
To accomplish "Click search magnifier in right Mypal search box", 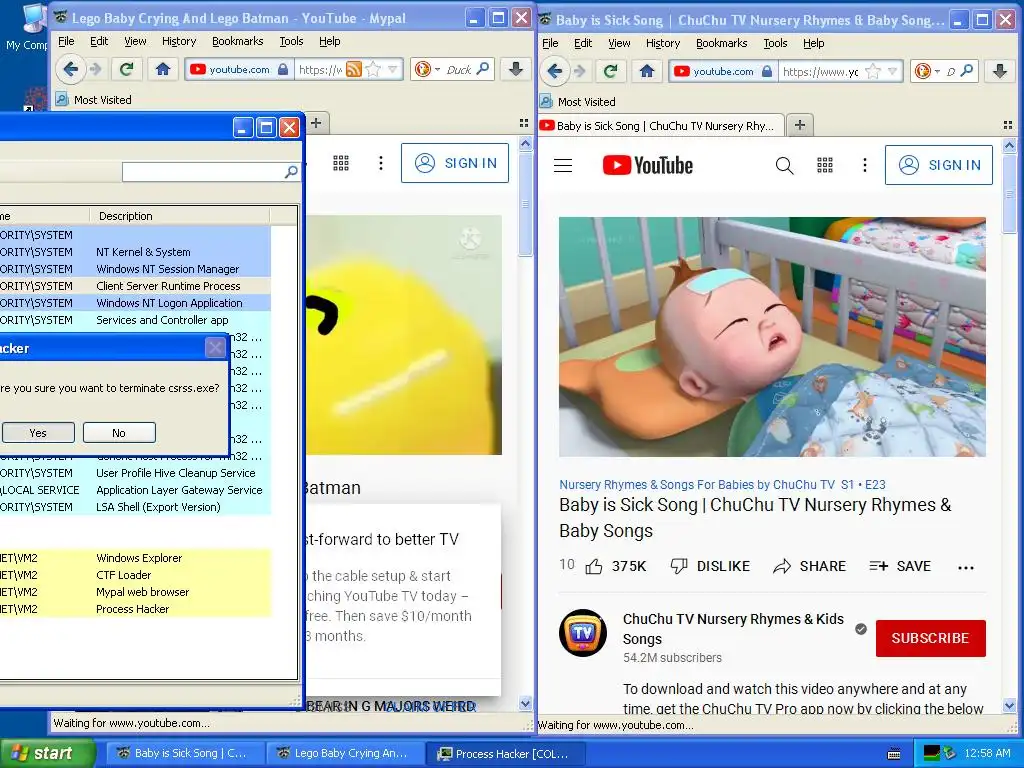I will pyautogui.click(x=967, y=71).
